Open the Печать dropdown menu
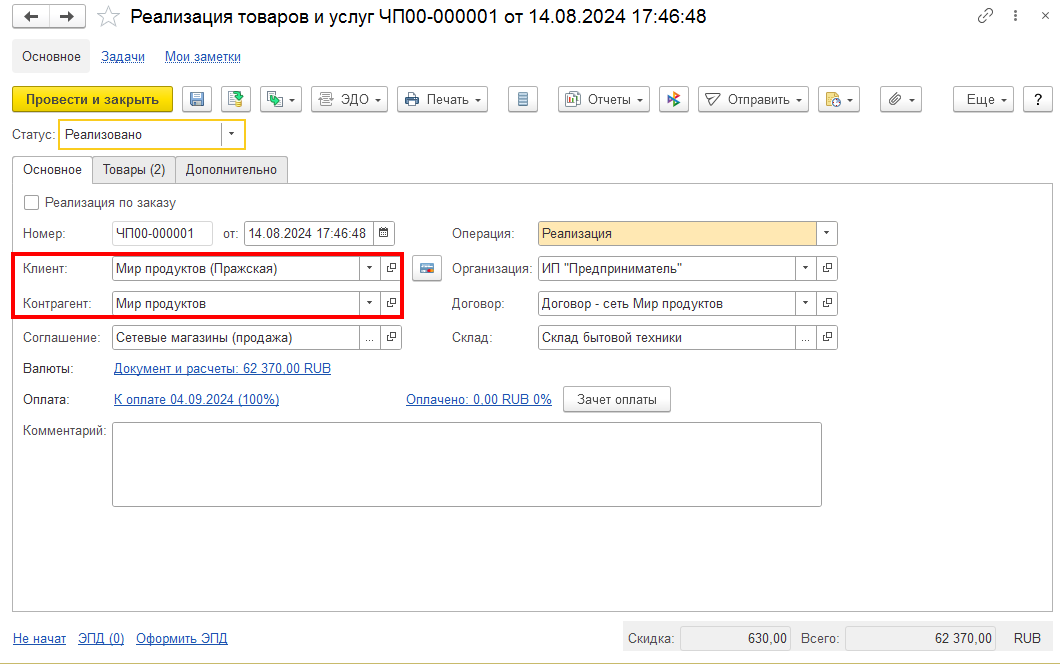 coord(442,99)
